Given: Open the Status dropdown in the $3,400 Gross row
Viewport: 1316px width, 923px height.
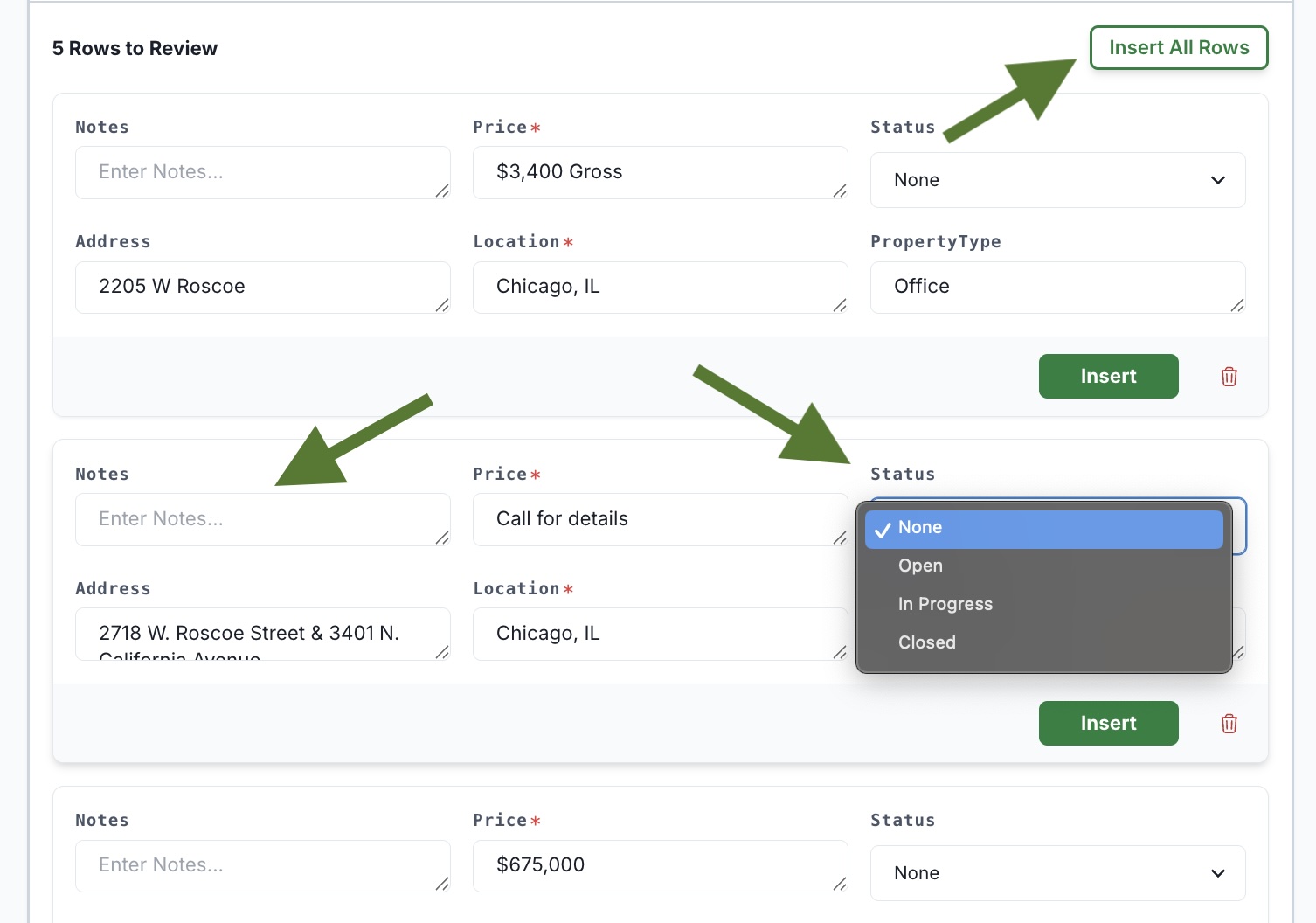Looking at the screenshot, I should tap(1057, 180).
